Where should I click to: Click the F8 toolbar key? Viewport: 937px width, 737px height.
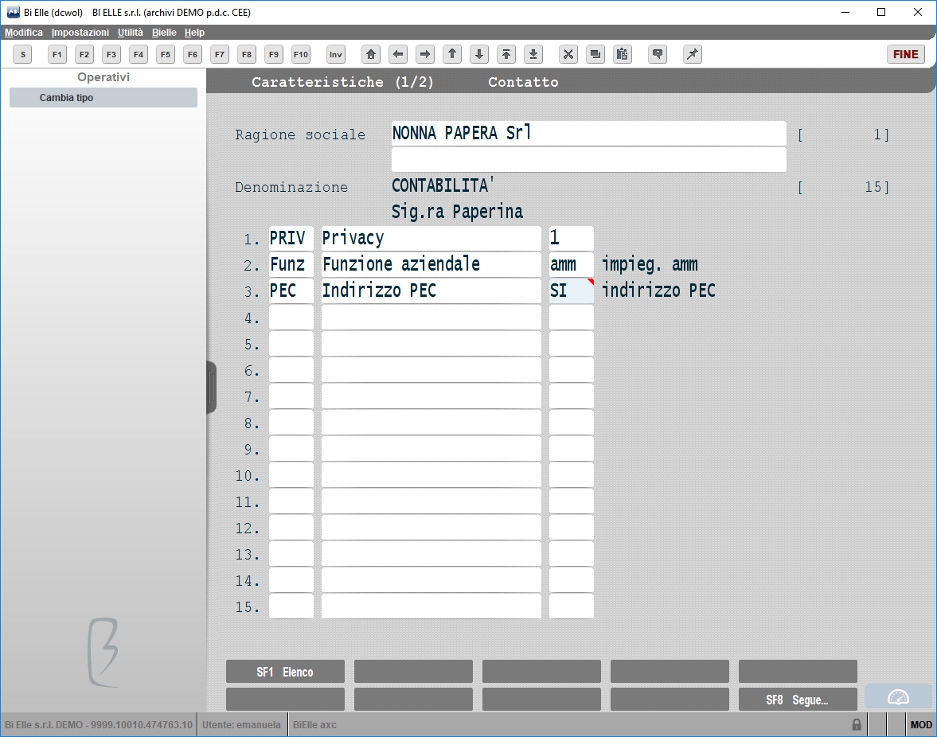click(247, 54)
